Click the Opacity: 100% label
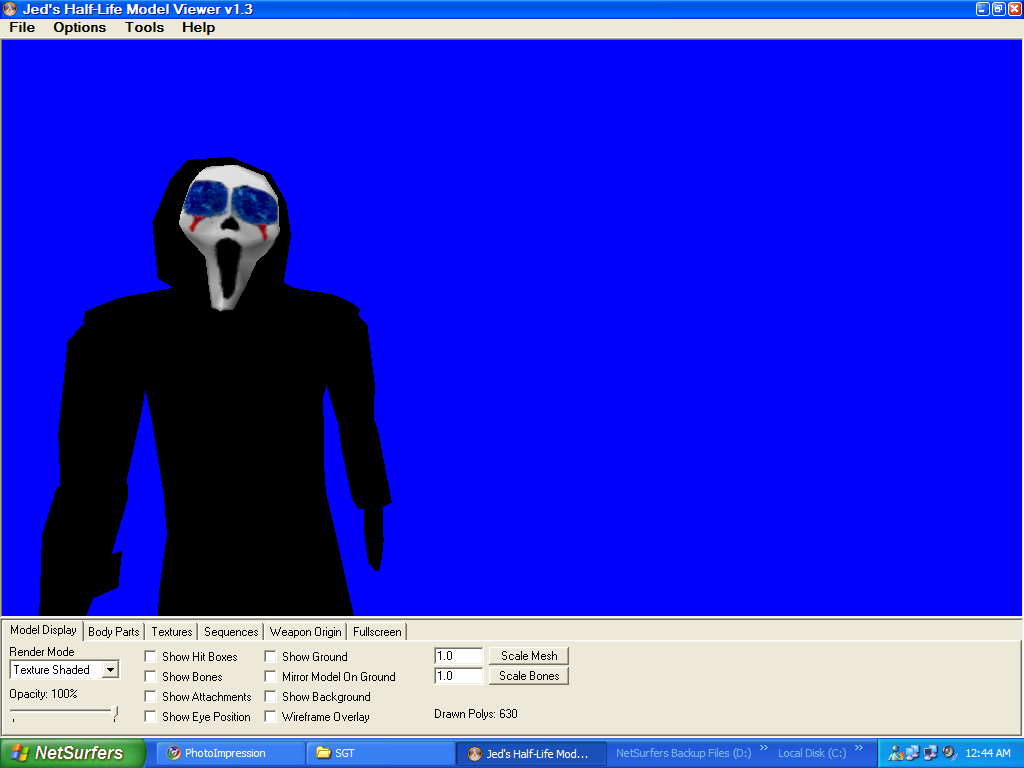The width and height of the screenshot is (1024, 768). (43, 694)
